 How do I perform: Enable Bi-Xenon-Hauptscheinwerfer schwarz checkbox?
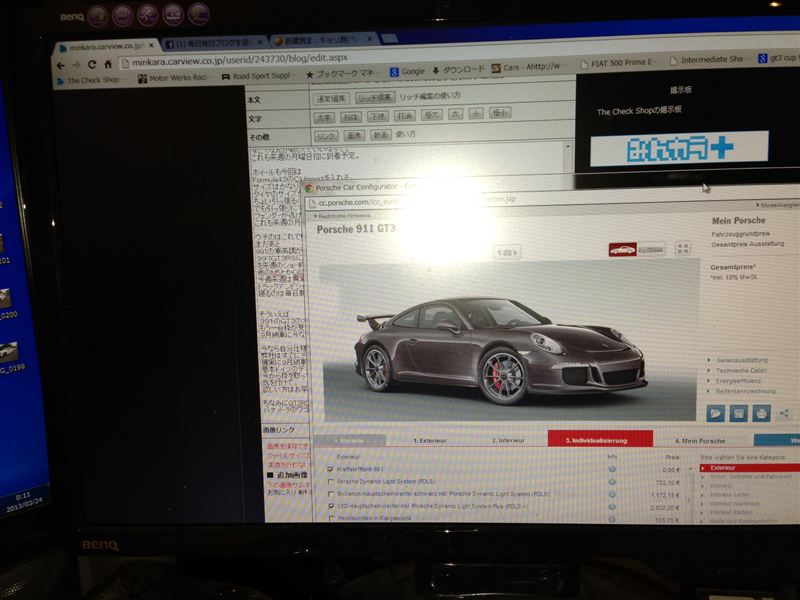click(331, 494)
